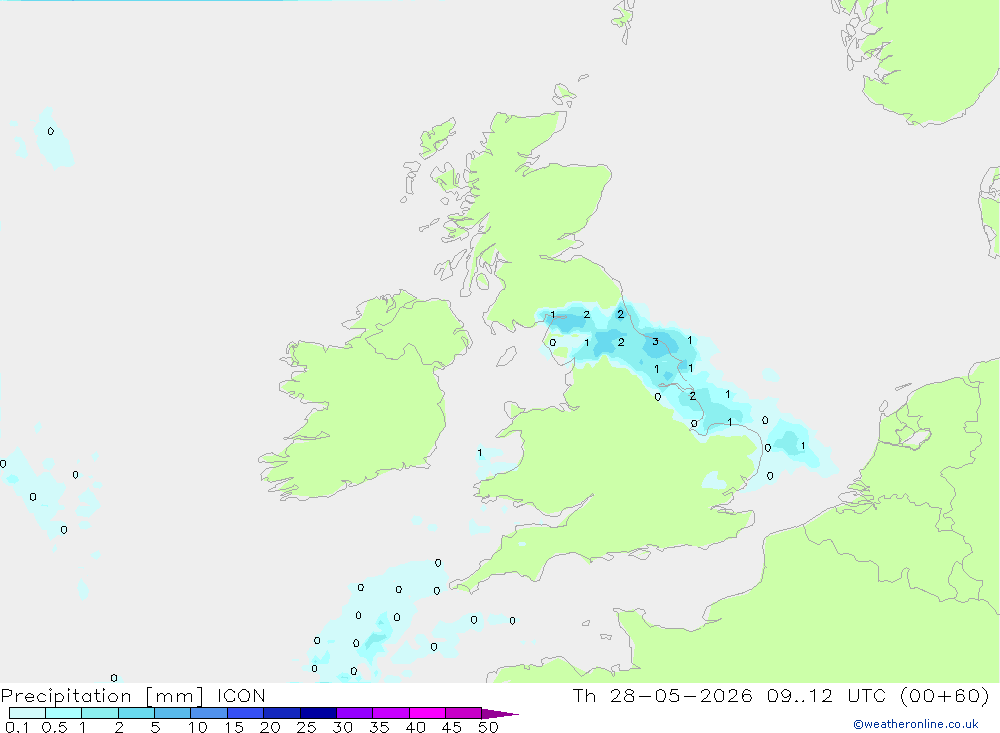
Task: Click the 0.5–1 mm light cyan legend swatch
Action: [63, 713]
